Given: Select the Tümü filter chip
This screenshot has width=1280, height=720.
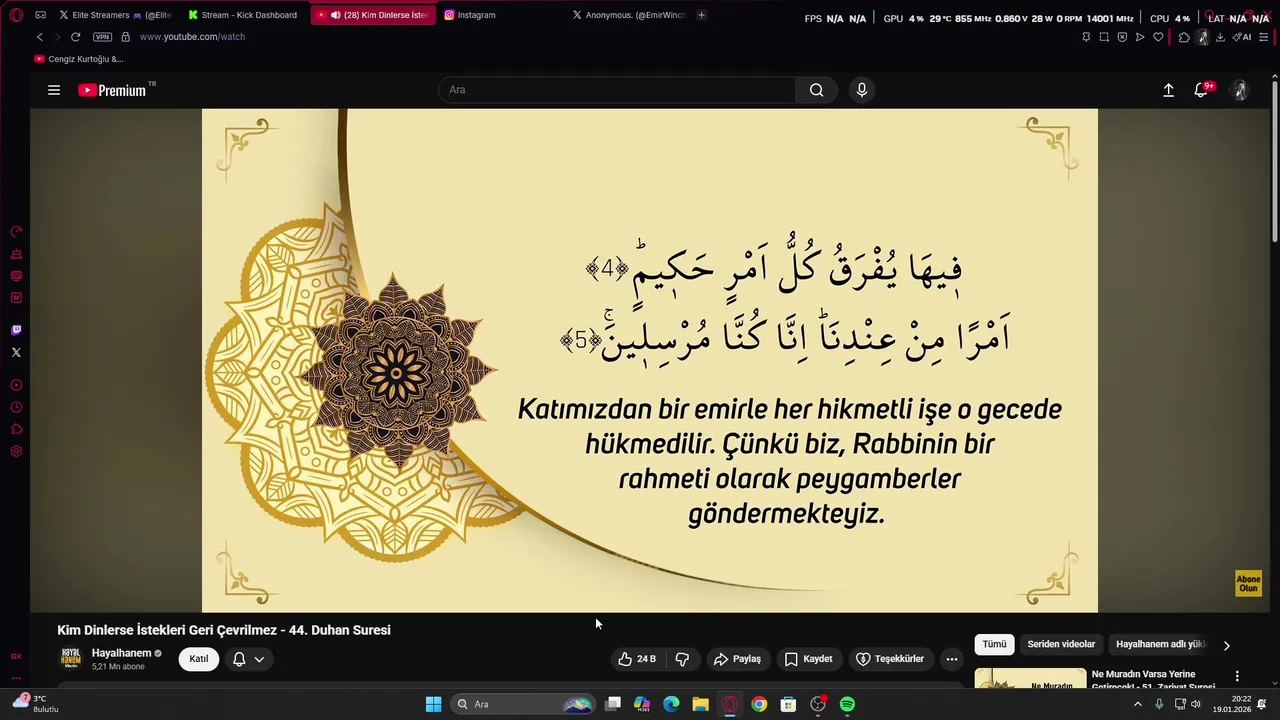Looking at the screenshot, I should click(x=994, y=645).
